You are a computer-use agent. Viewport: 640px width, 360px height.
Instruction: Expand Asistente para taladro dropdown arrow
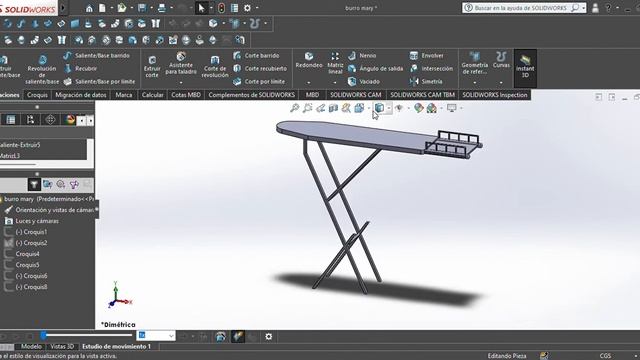(181, 82)
